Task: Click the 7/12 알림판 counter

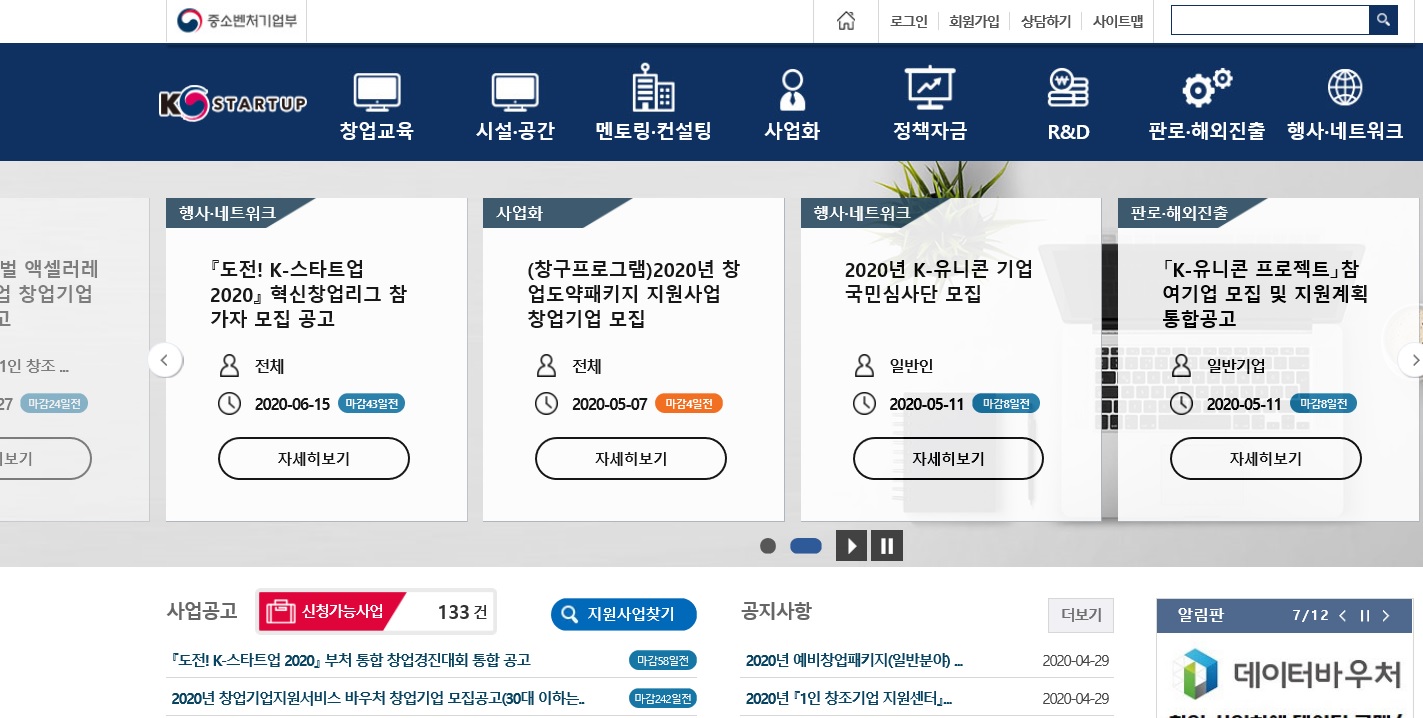Action: pyautogui.click(x=1310, y=616)
